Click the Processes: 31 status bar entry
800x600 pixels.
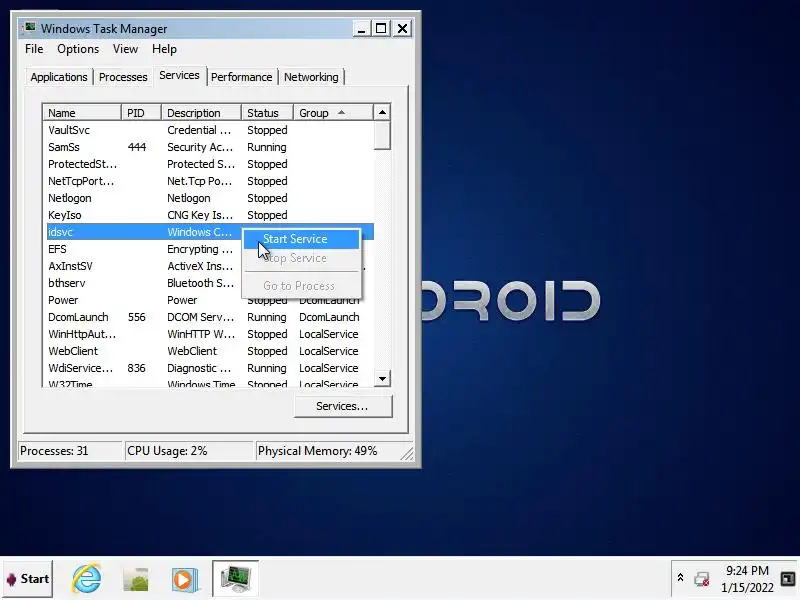[70, 451]
